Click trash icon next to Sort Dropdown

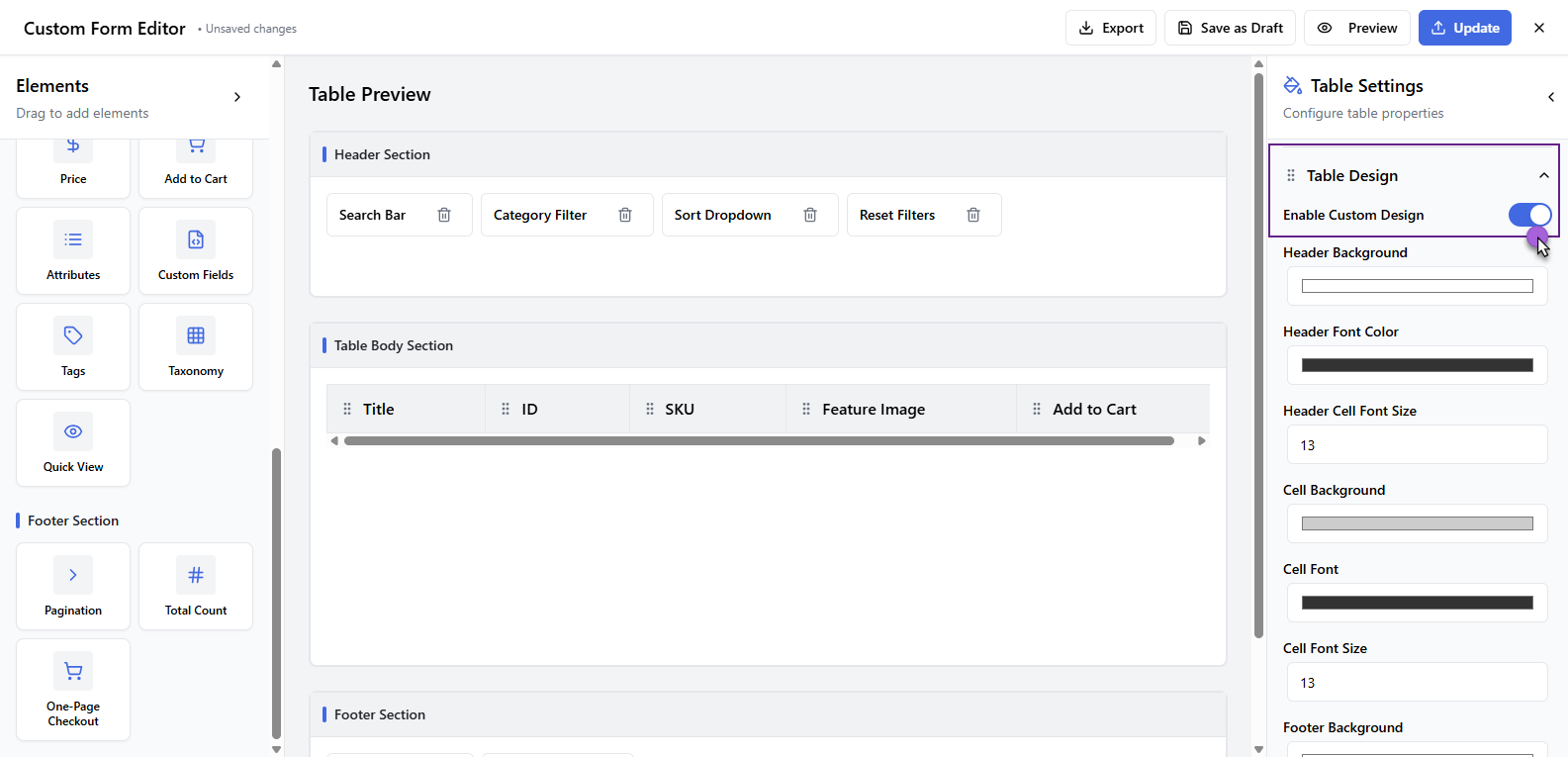point(810,215)
